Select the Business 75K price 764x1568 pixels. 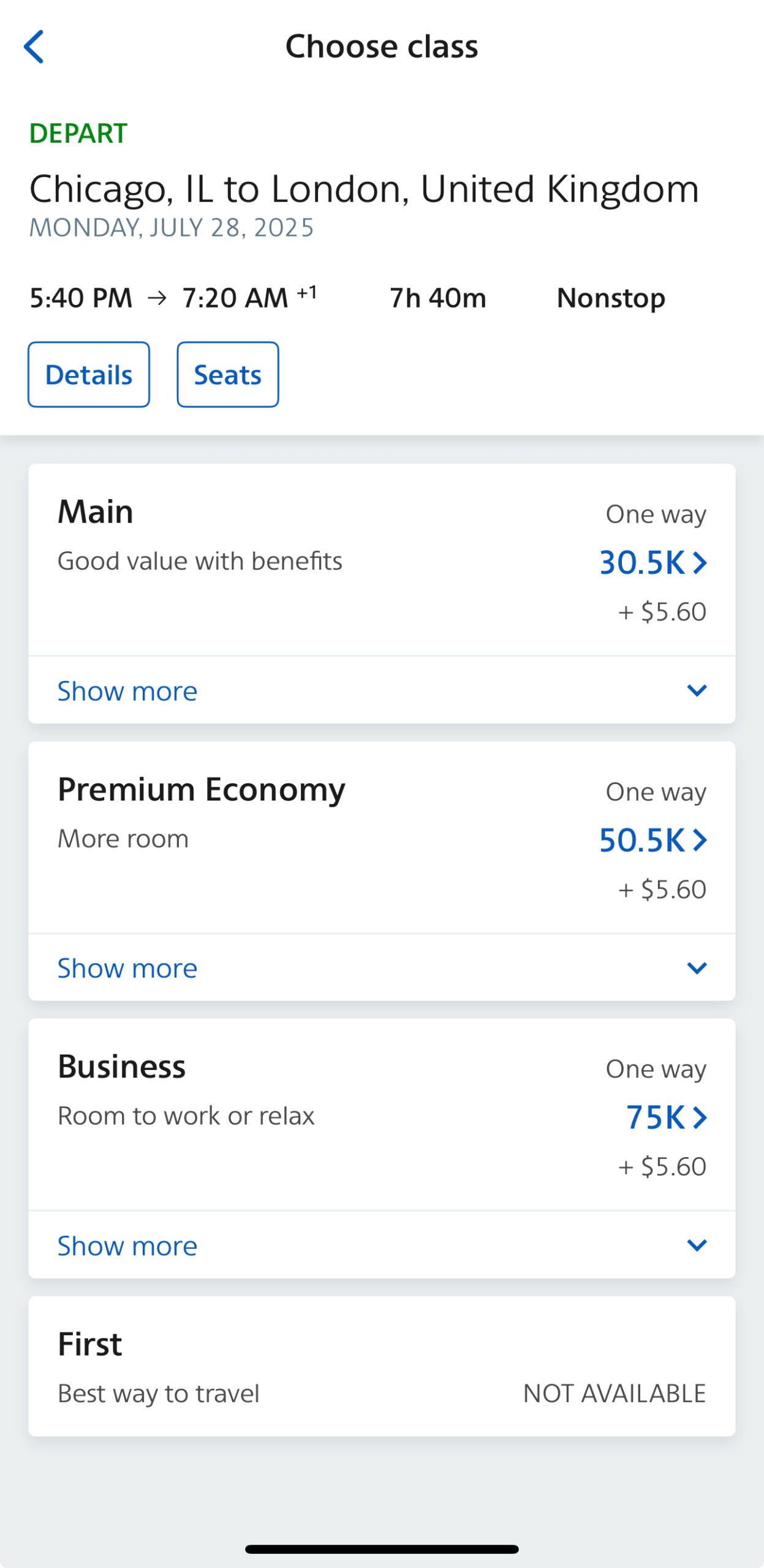click(654, 1117)
